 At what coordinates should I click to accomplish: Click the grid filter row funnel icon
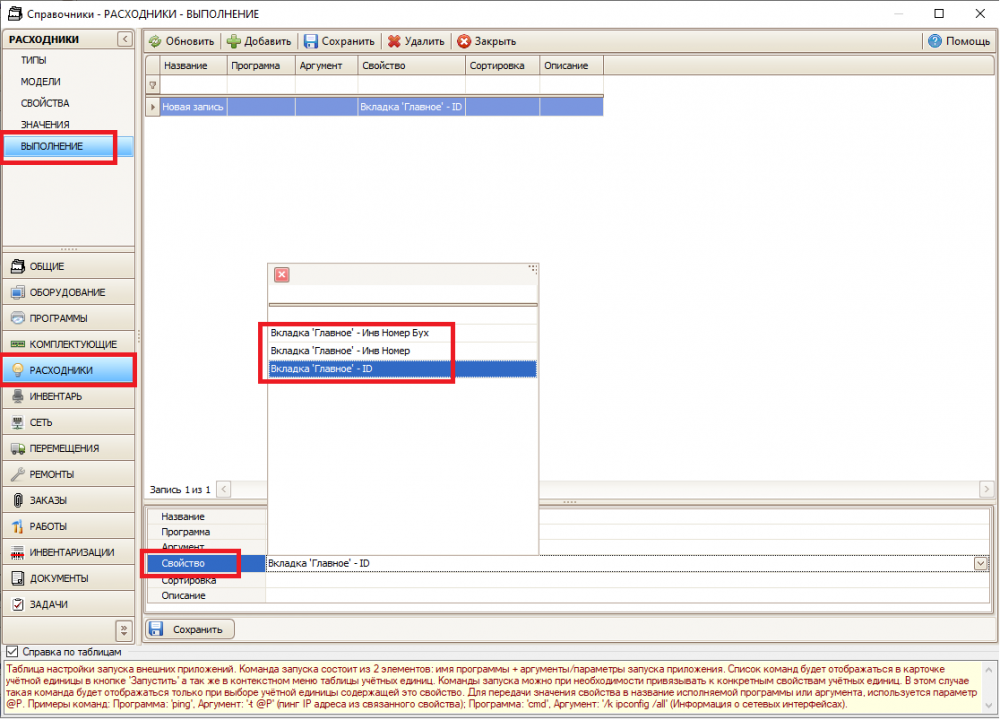(153, 85)
